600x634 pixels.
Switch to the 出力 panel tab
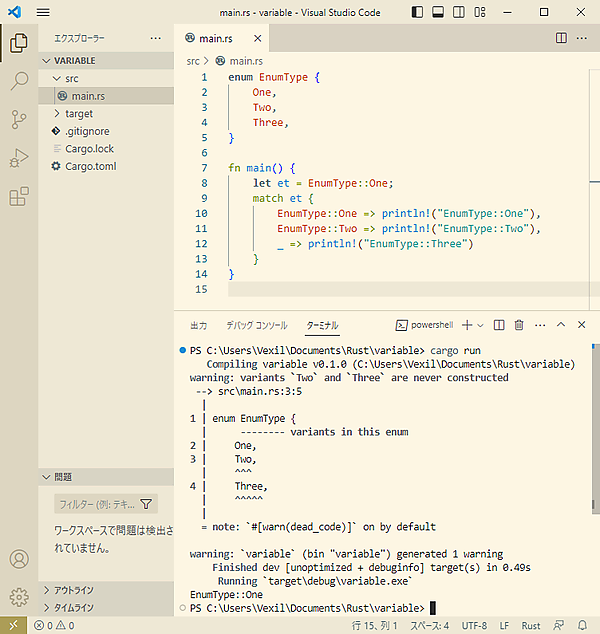click(198, 325)
